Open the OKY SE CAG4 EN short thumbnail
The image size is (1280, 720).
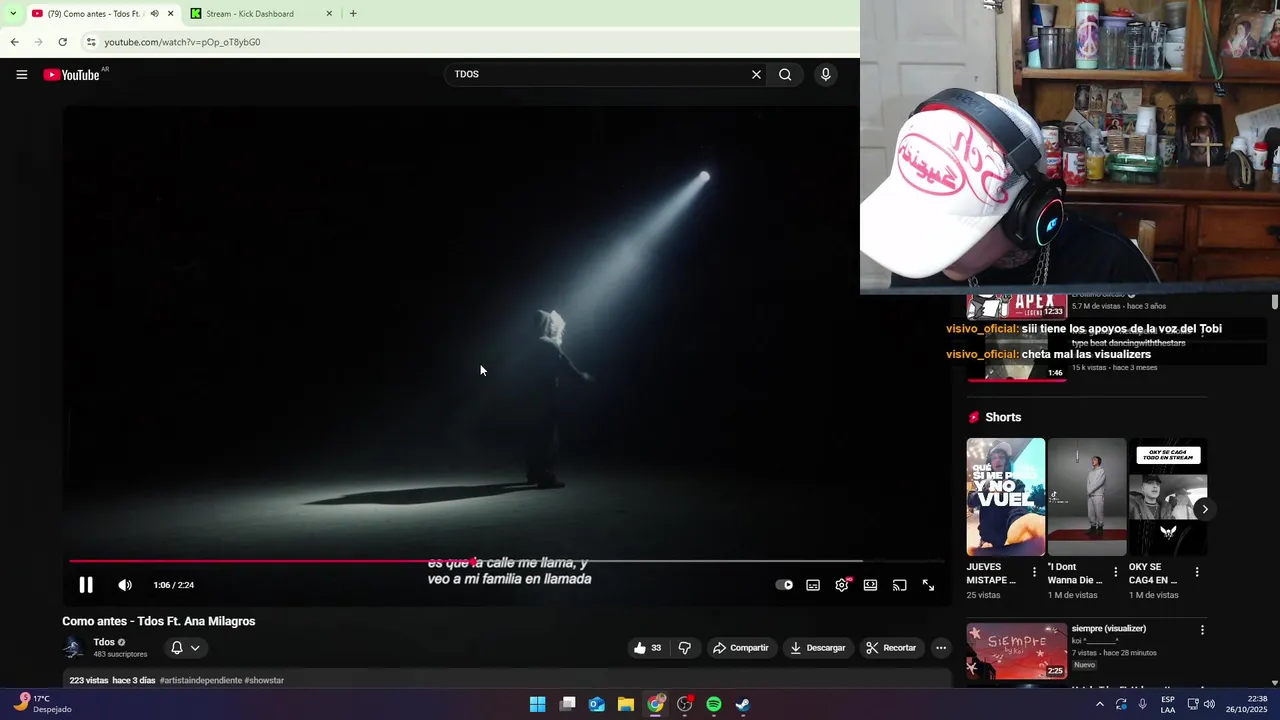(1168, 497)
